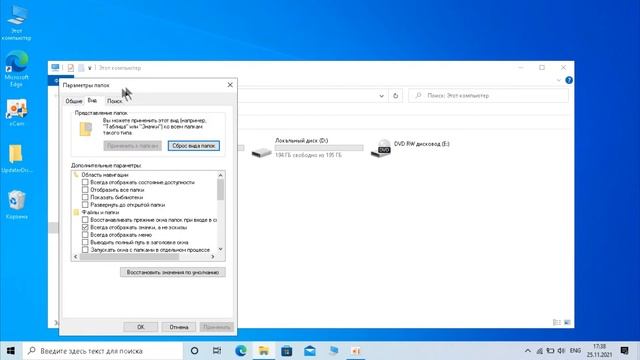Image resolution: width=640 pixels, height=360 pixels.
Task: Uncheck Всегда отображать значки, а не эскизы
Action: click(x=85, y=227)
